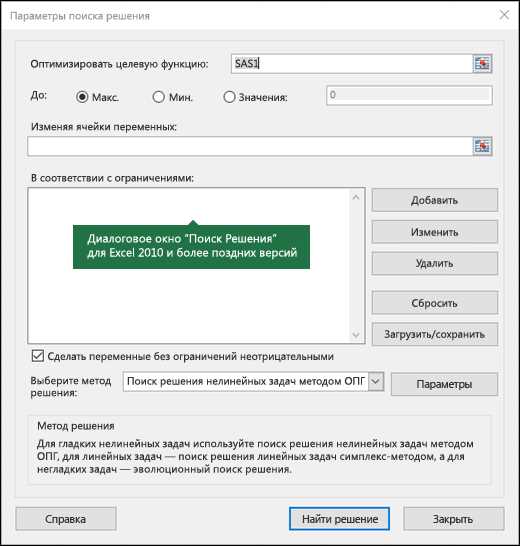This screenshot has height=546, width=520.
Task: Click the objective function input field containing $A$1
Action: point(352,64)
